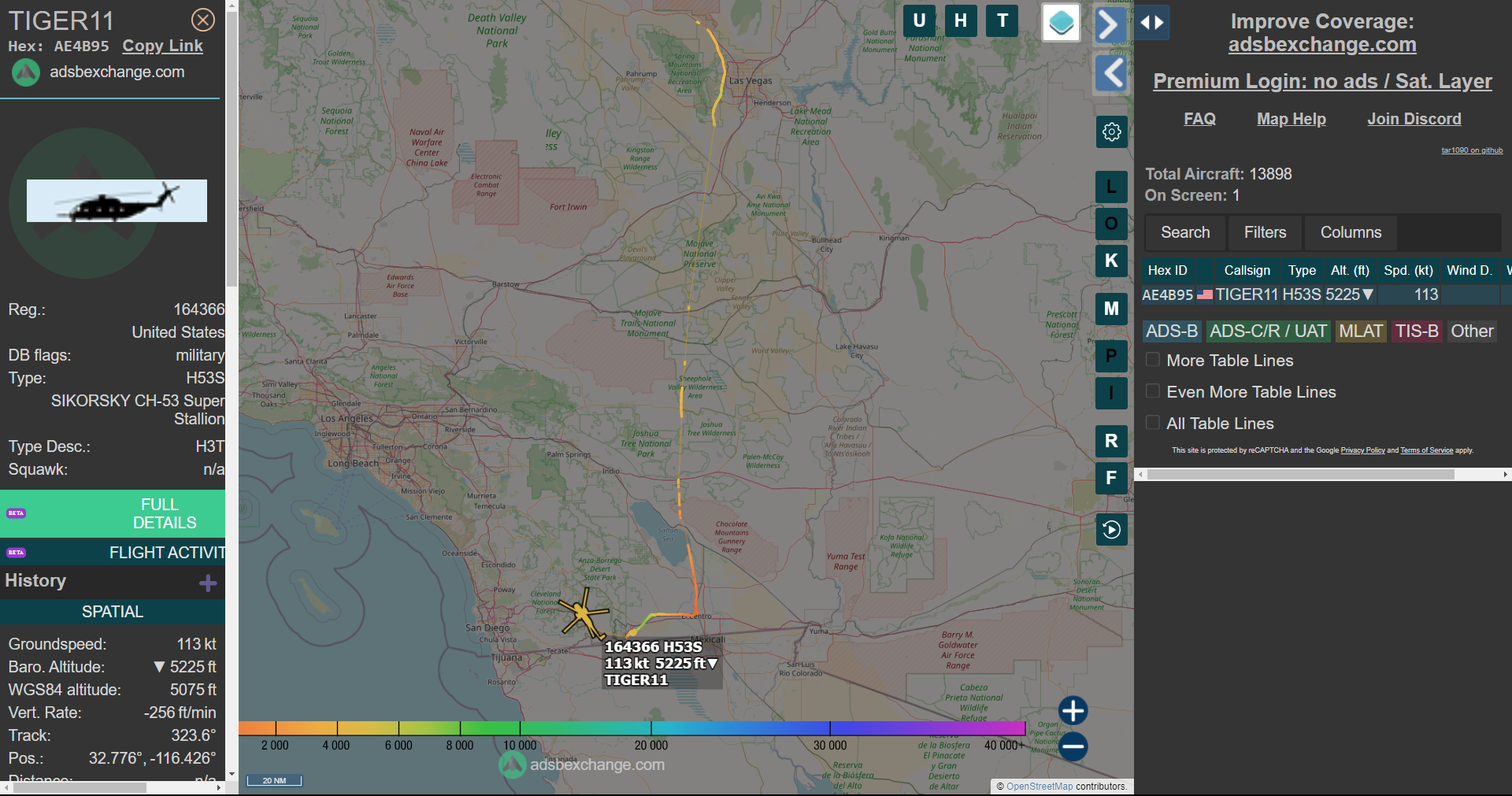1512x796 pixels.
Task: Toggle ADS-C/R / UAT source filter
Action: tap(1268, 331)
